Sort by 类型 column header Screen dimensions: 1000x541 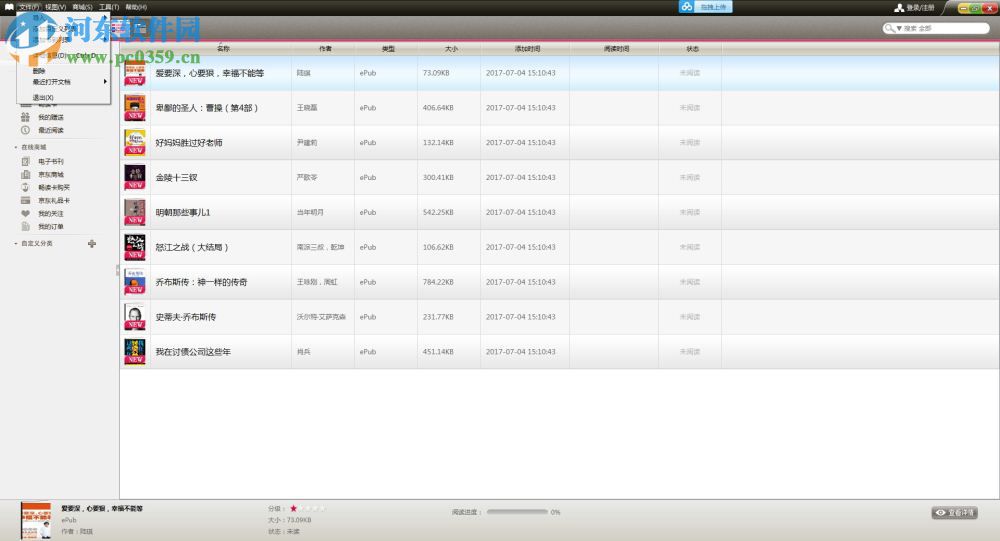(x=388, y=48)
